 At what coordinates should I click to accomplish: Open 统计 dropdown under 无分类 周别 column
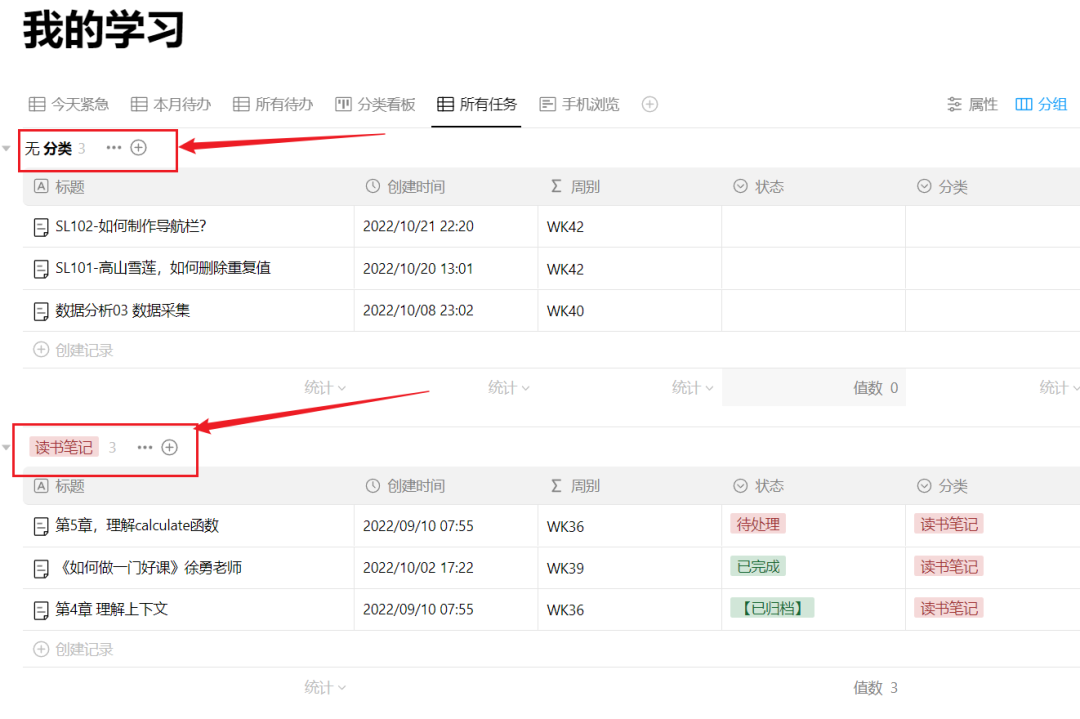point(693,388)
